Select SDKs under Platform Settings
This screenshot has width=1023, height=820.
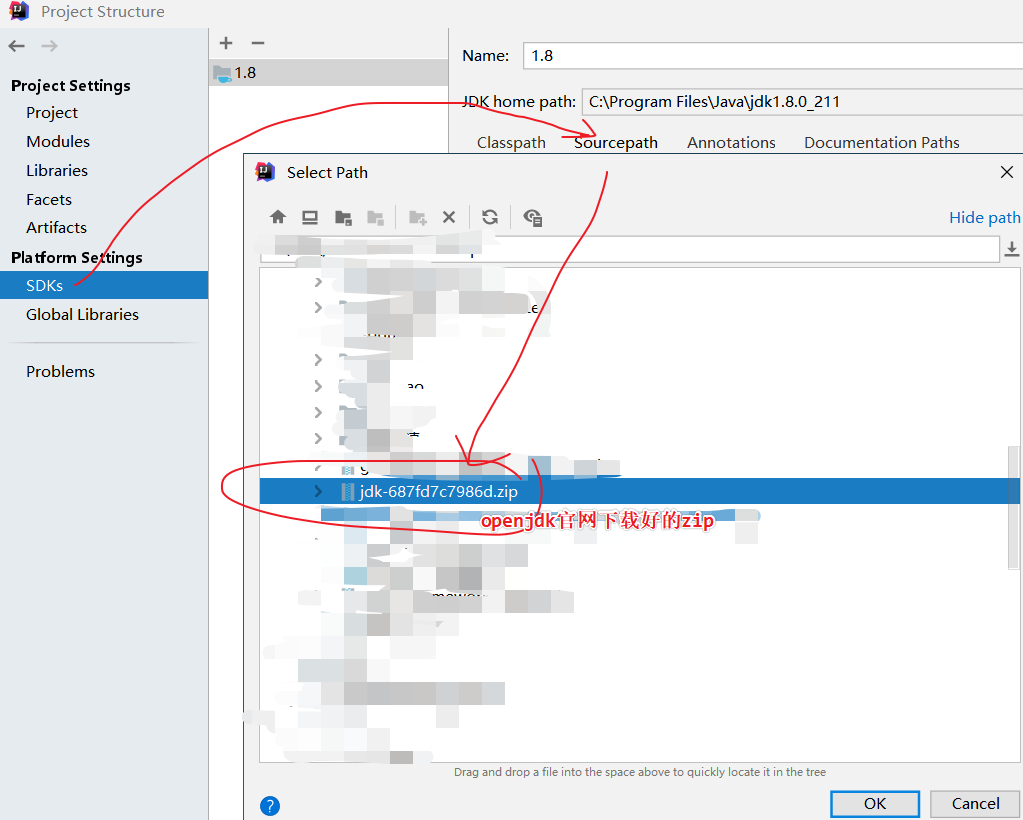pyautogui.click(x=104, y=285)
